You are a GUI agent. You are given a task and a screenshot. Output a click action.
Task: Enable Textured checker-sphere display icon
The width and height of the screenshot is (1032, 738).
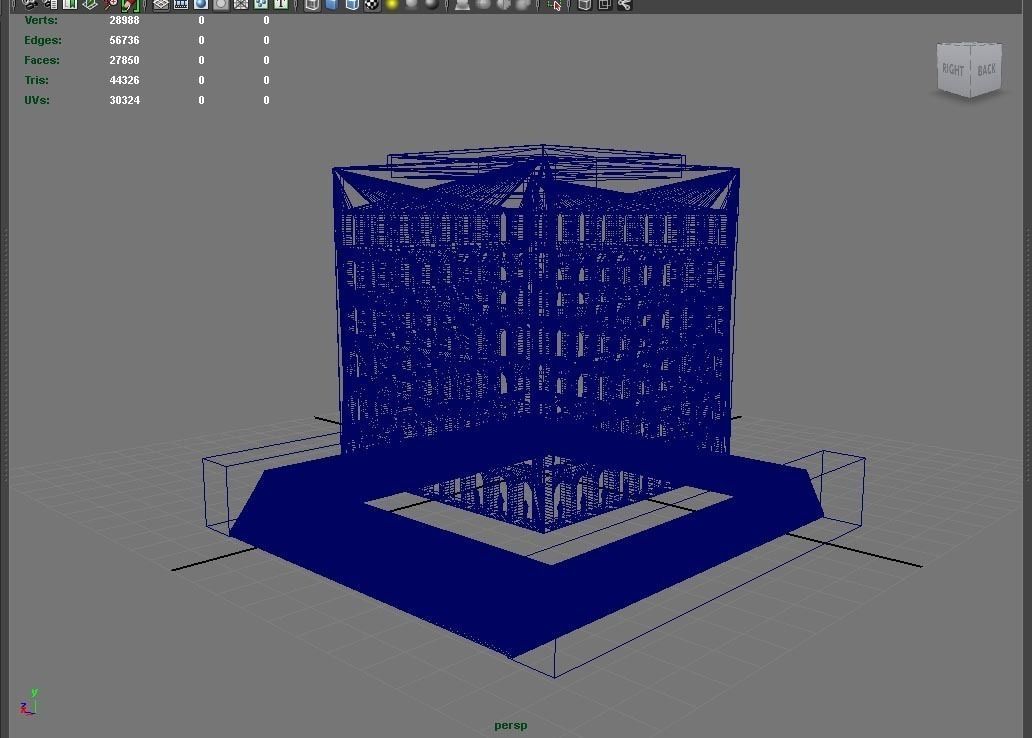pyautogui.click(x=372, y=4)
